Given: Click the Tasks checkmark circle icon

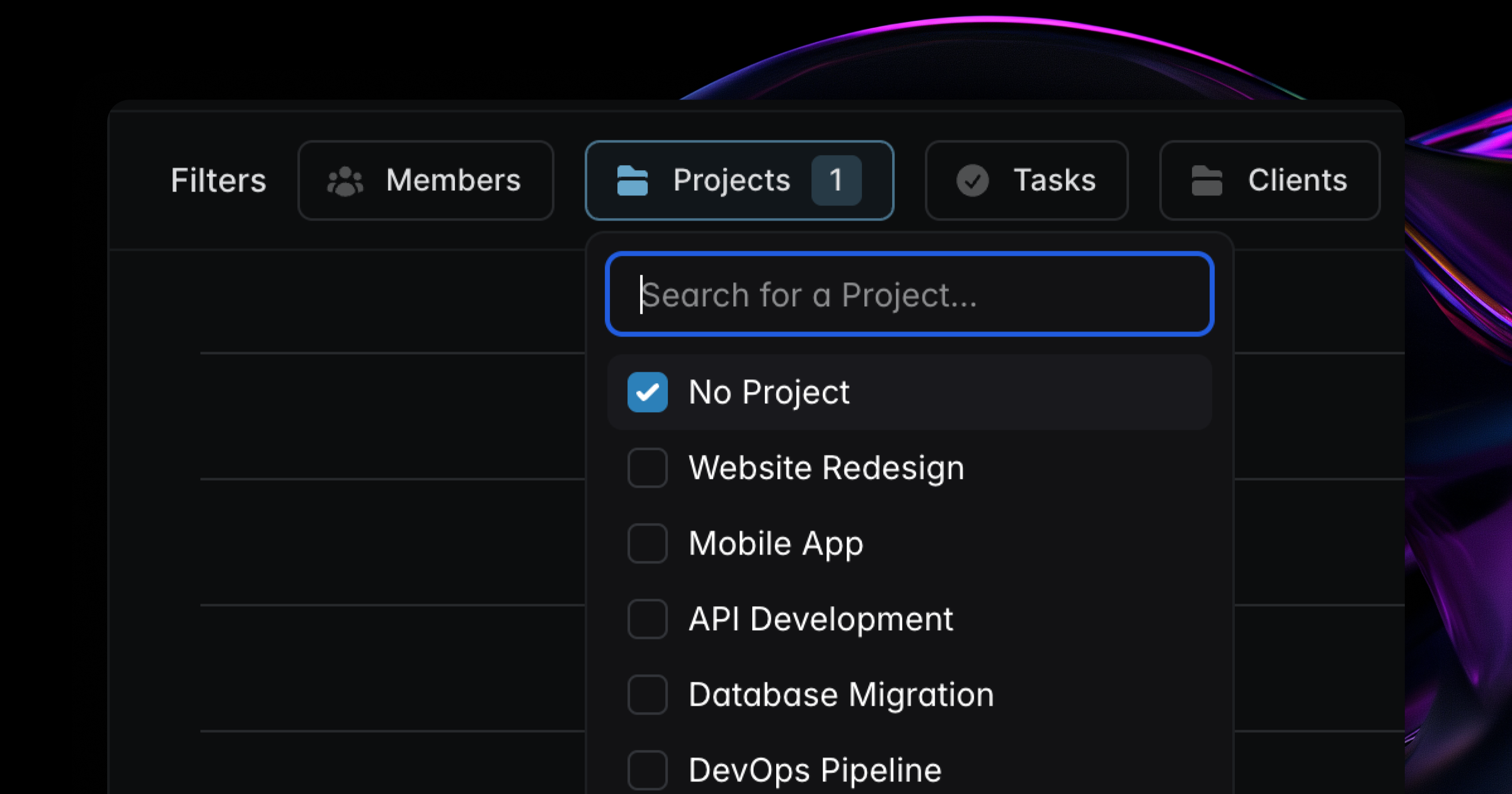Looking at the screenshot, I should [973, 181].
